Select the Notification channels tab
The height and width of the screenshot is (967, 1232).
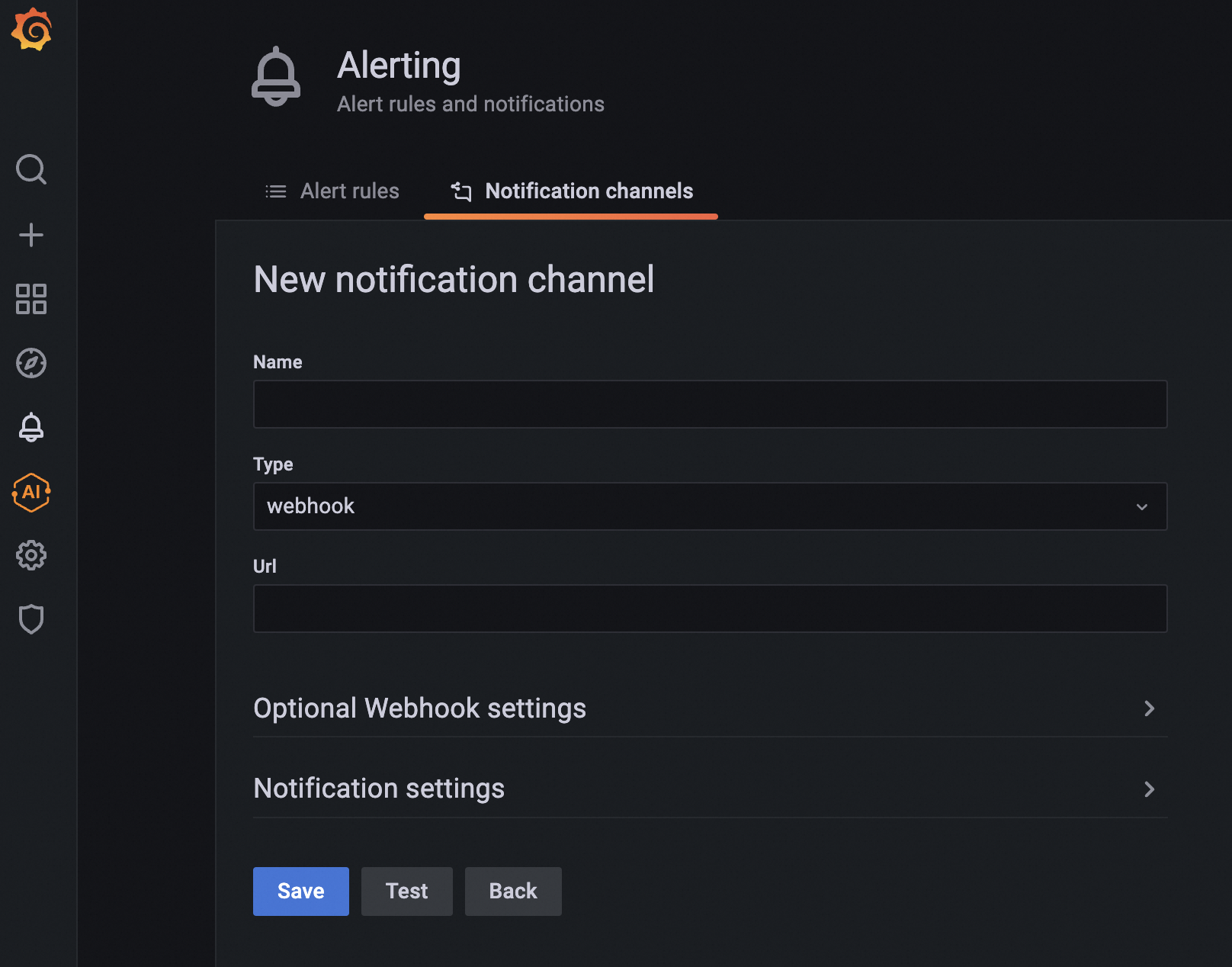[571, 191]
